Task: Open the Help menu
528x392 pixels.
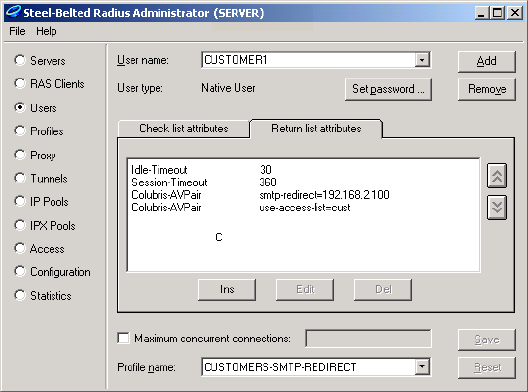Action: [x=46, y=31]
